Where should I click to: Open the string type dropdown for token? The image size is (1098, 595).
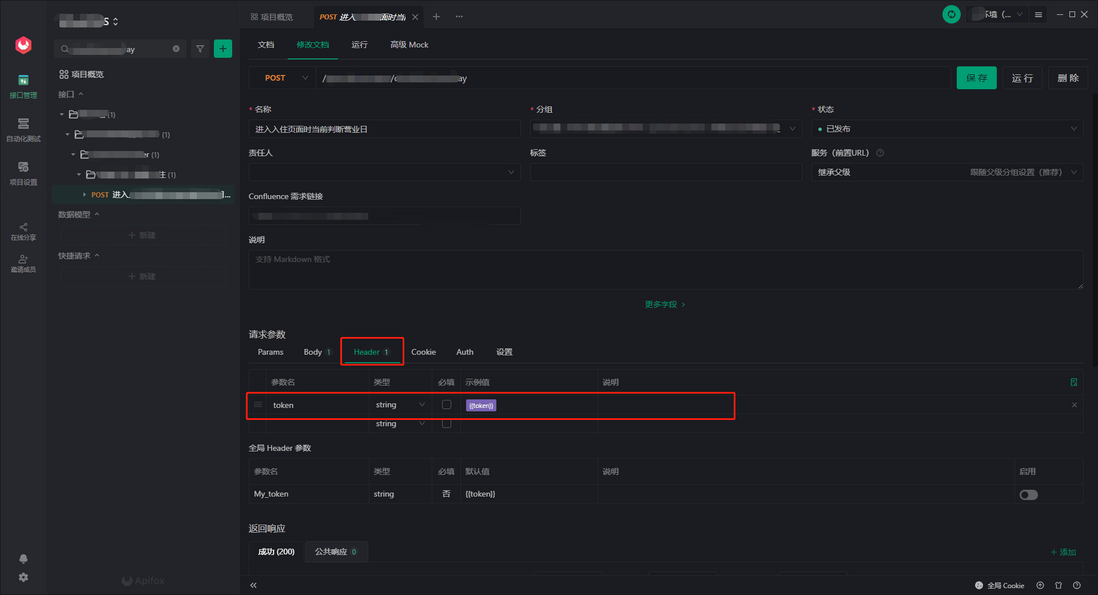coord(400,405)
